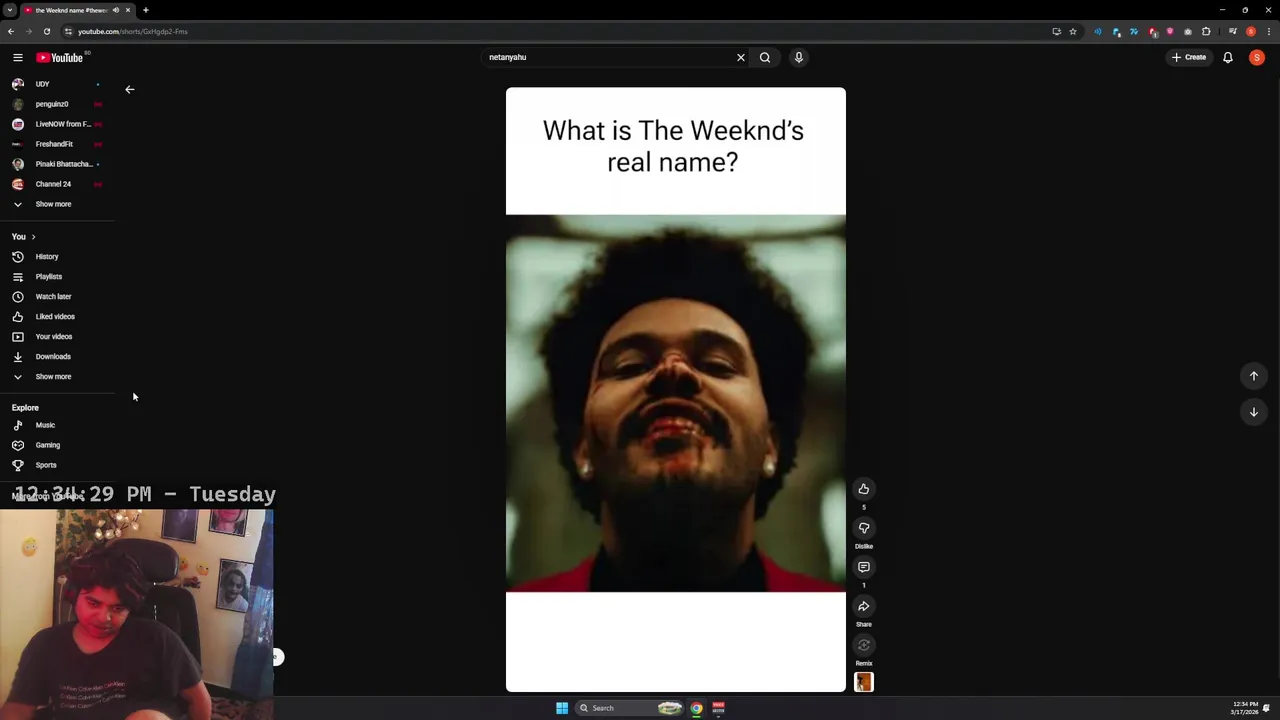1280x720 pixels.
Task: Go back using the arrow beside the sidebar
Action: [129, 90]
